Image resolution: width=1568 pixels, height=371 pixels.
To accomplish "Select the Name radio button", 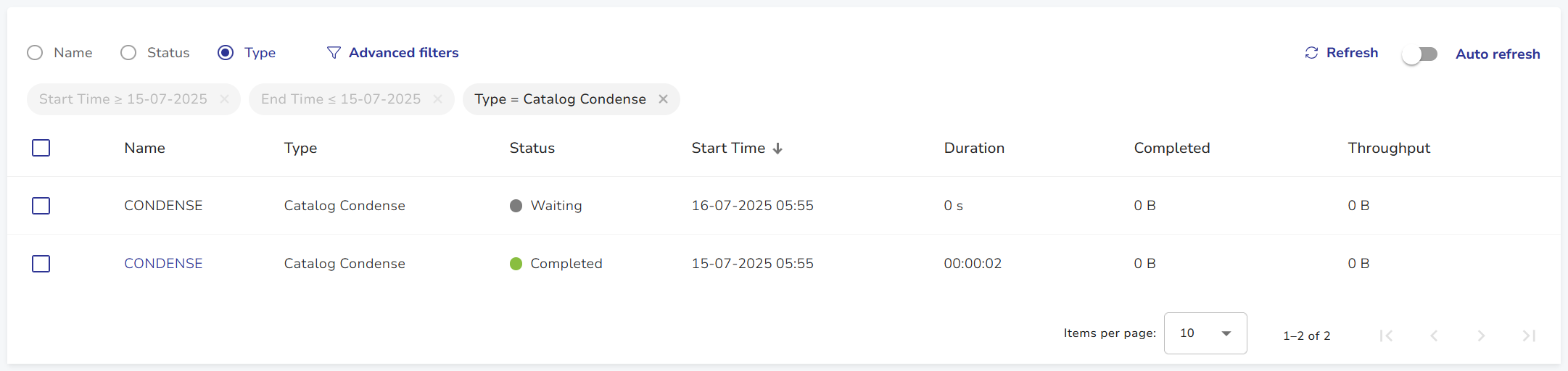I will tap(35, 53).
